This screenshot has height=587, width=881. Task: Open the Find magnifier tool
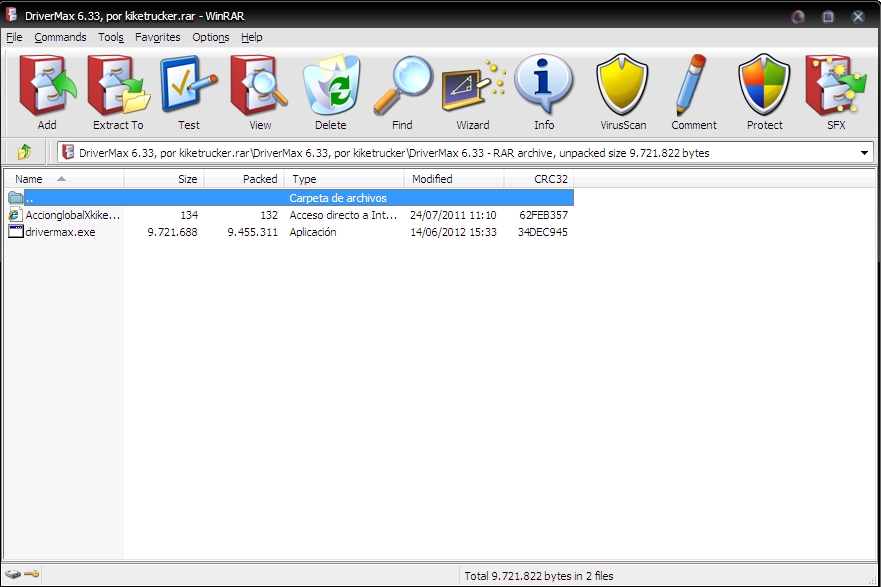point(402,85)
